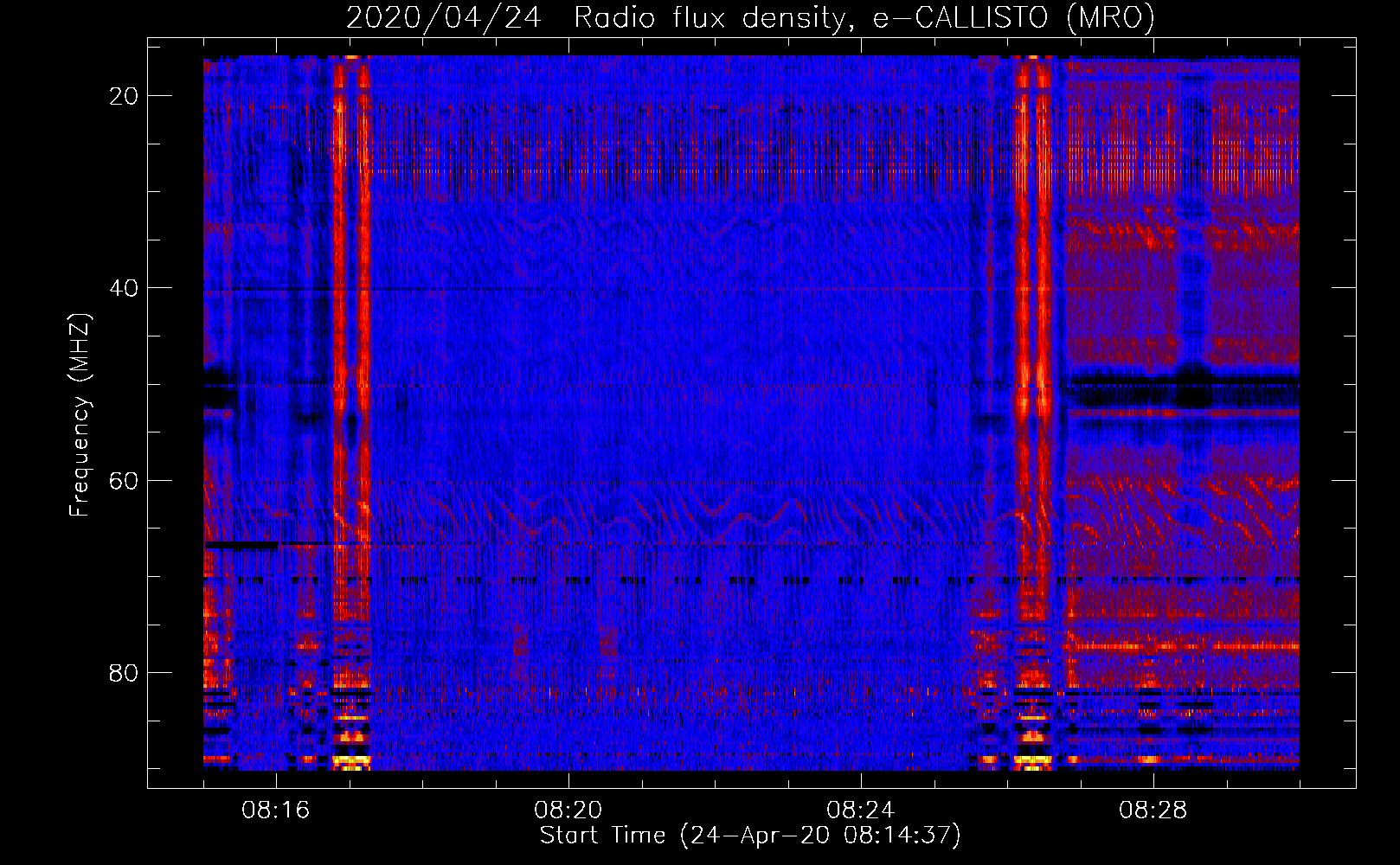Click the '40' frequency tick label
1400x865 pixels.
pos(124,288)
